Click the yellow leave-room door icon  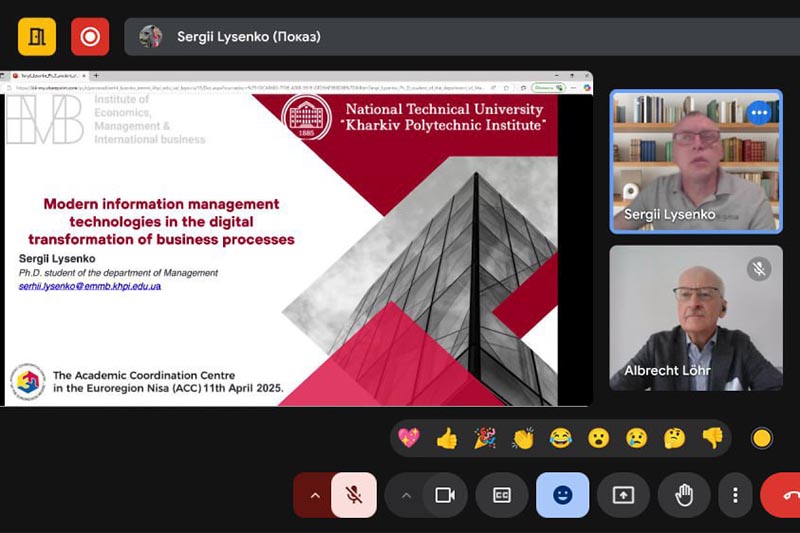point(37,37)
